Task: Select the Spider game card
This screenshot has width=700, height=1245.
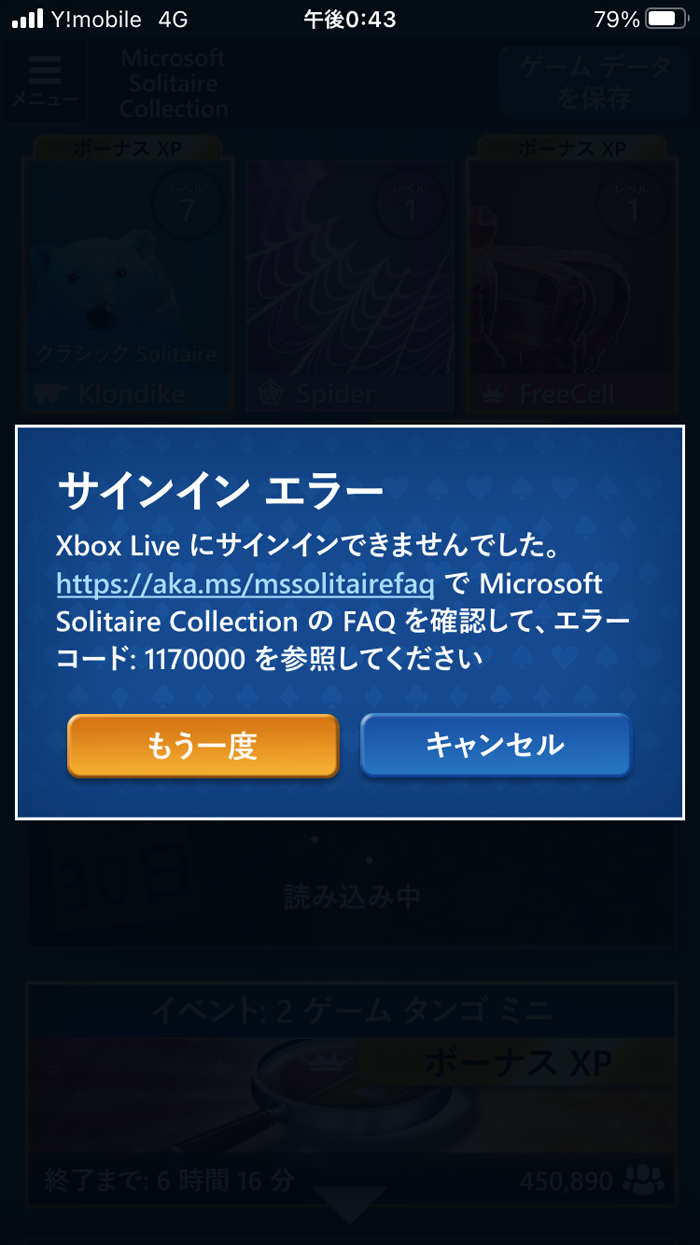Action: [x=349, y=285]
